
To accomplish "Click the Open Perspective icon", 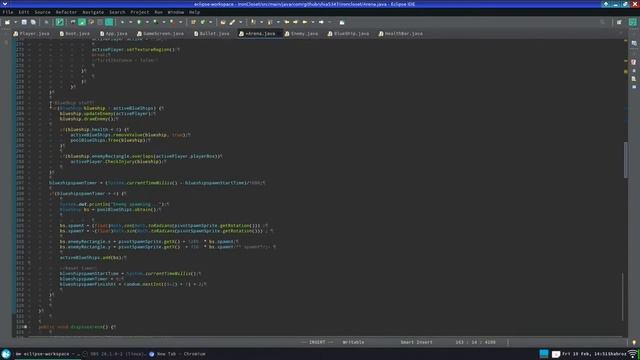I will (x=619, y=22).
